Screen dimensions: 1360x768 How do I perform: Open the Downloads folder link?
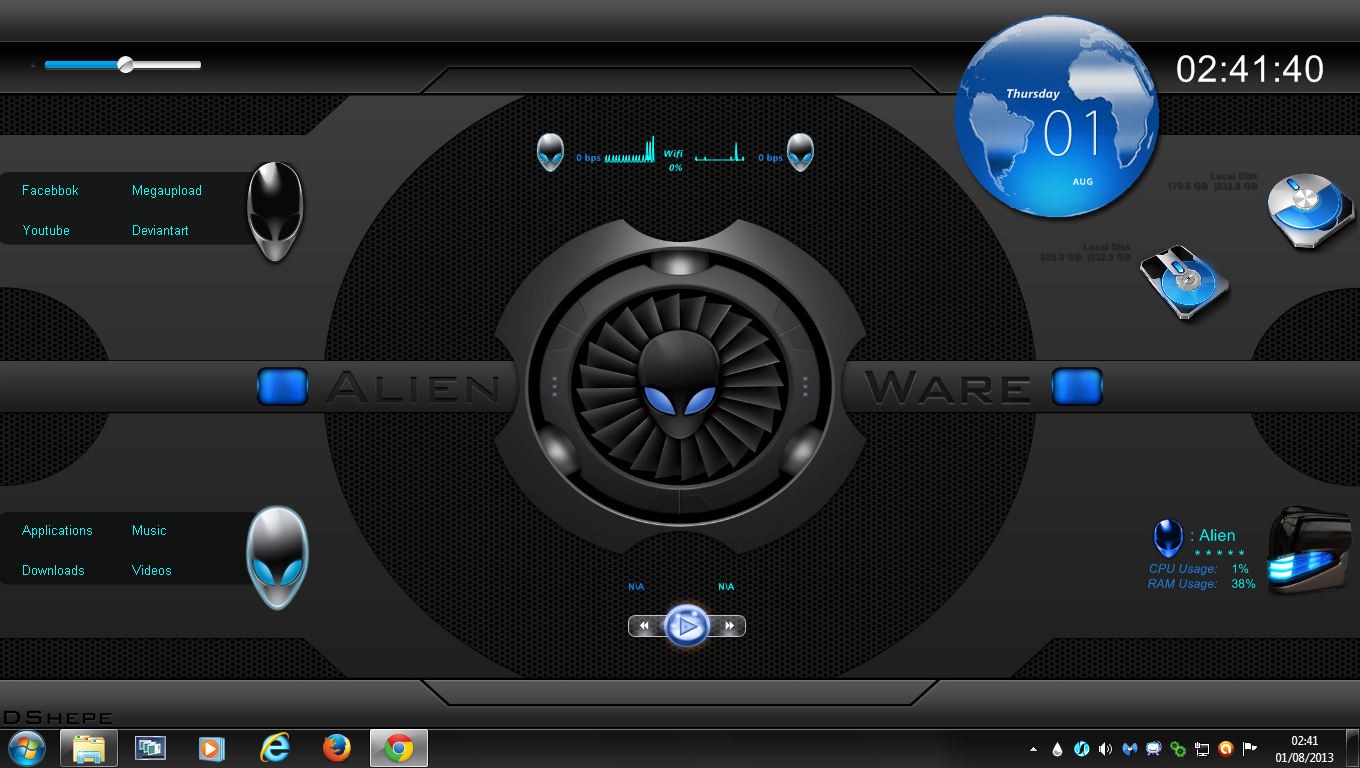(53, 570)
